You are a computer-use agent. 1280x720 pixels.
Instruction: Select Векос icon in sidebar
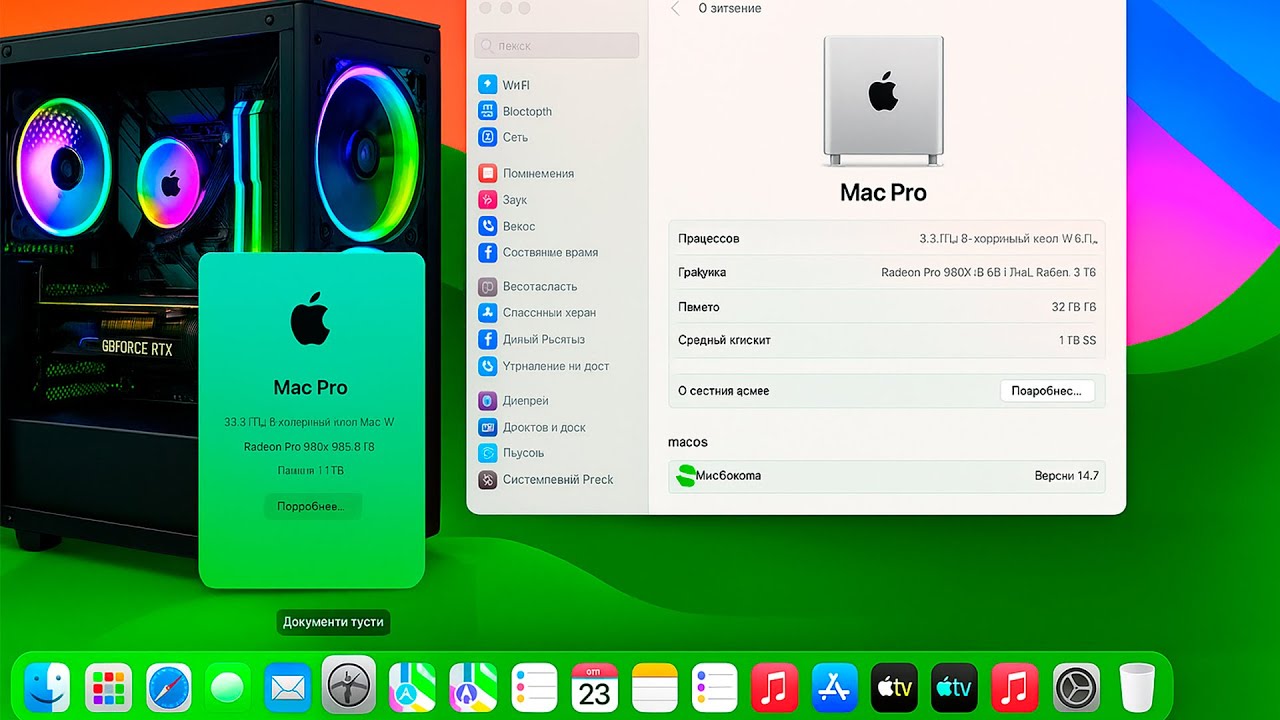(487, 226)
